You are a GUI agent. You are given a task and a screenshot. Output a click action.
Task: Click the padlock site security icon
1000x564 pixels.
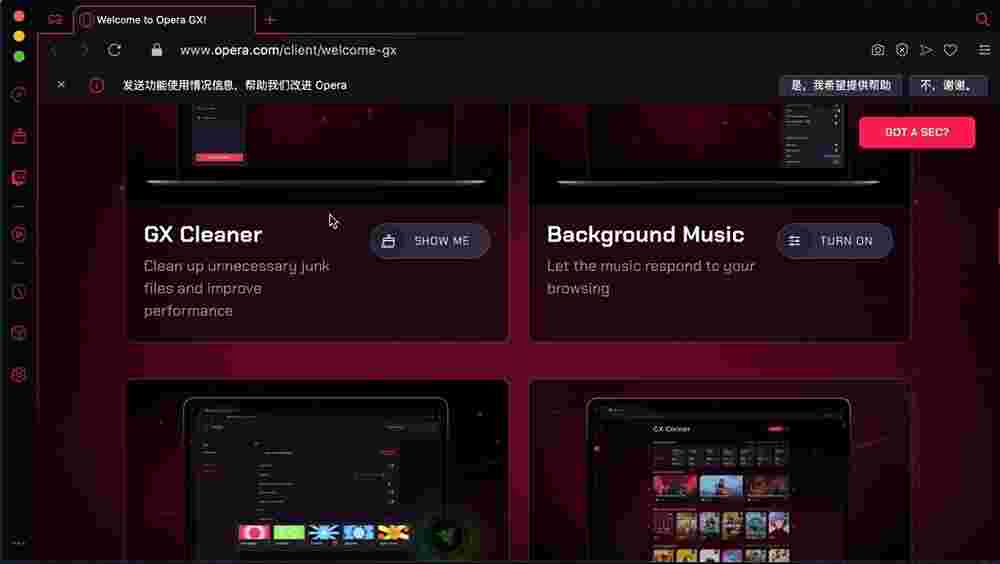point(156,50)
